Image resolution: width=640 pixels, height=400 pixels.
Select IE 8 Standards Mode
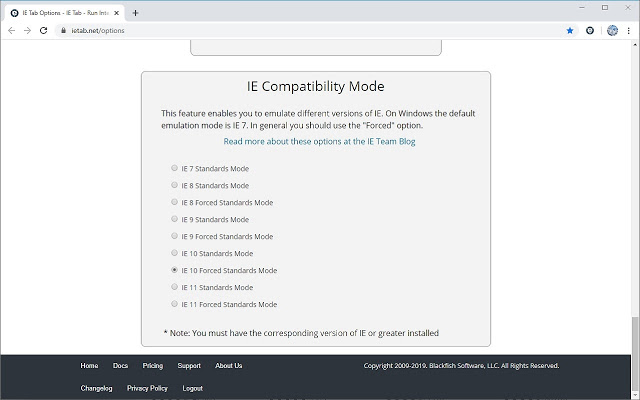coord(174,185)
